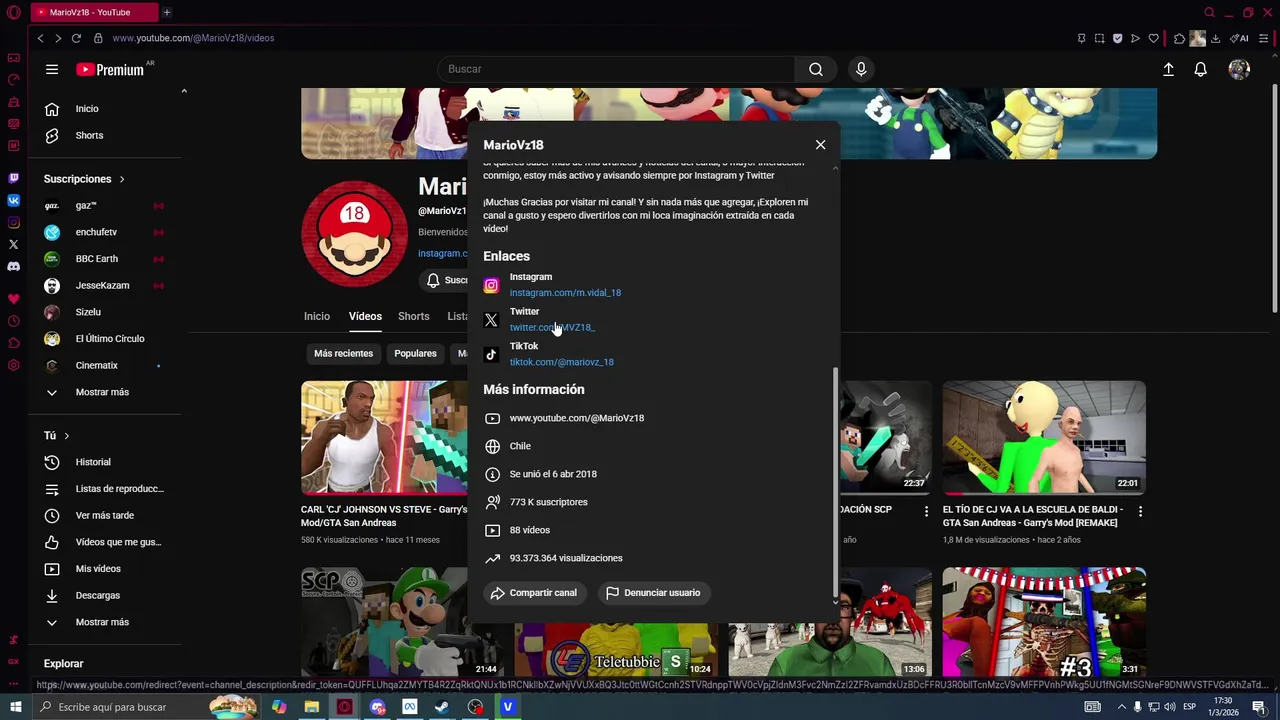1280x720 pixels.
Task: Click the MarioVz18 - YouTube browser tab
Action: coord(94,12)
